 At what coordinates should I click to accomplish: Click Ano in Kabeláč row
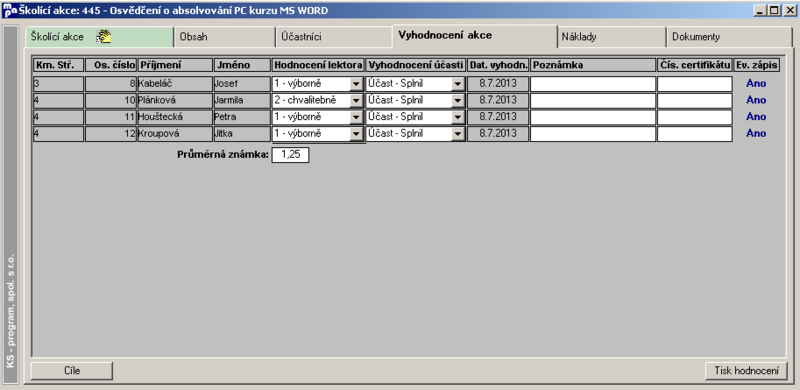click(x=756, y=84)
